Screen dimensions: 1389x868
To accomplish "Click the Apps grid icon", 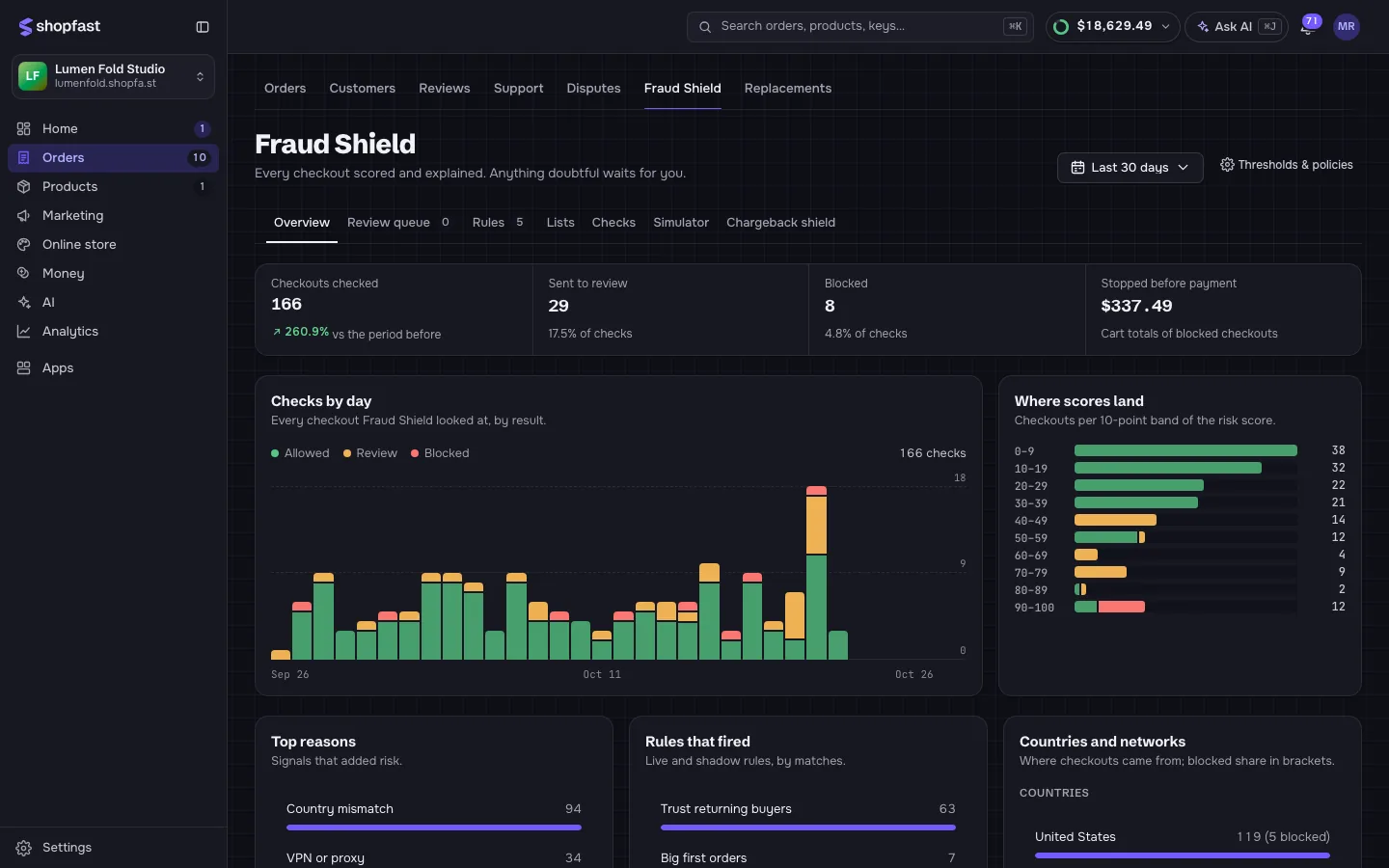I will tap(24, 367).
